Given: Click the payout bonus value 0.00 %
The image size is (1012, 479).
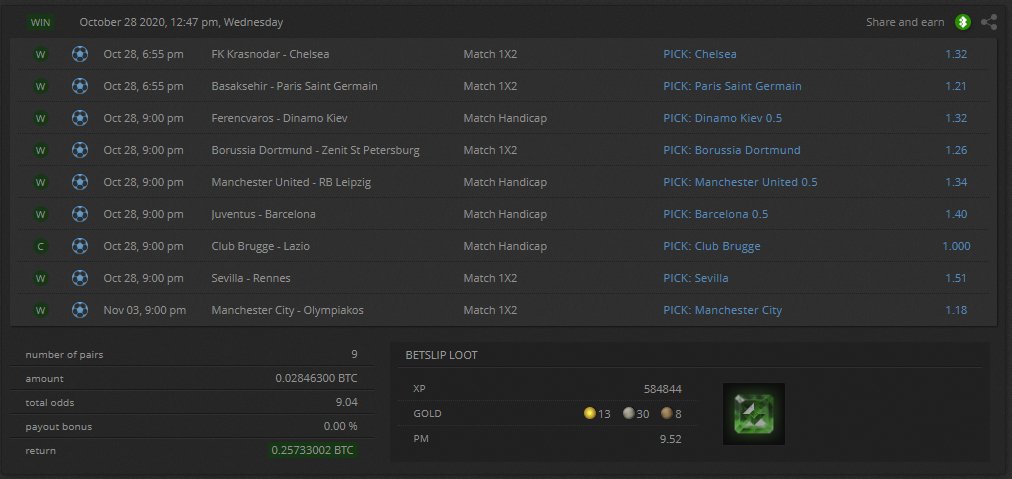Looking at the screenshot, I should coord(341,427).
